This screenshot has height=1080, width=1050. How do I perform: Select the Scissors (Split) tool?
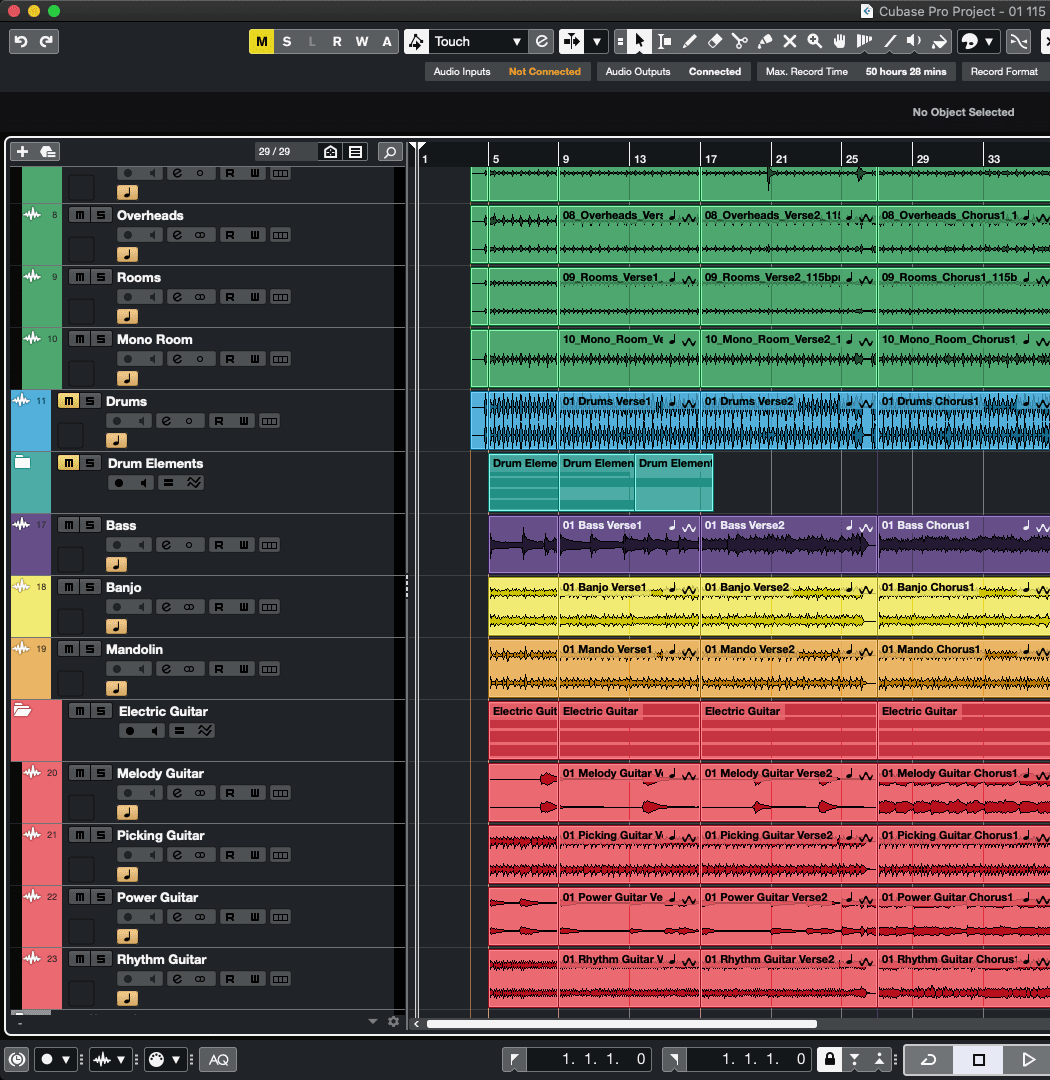(739, 41)
